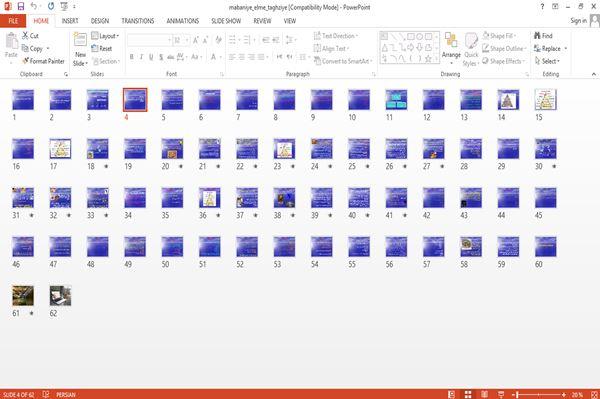Click Reading View icon in status bar
Viewport: 600px width, 399px height.
click(484, 394)
